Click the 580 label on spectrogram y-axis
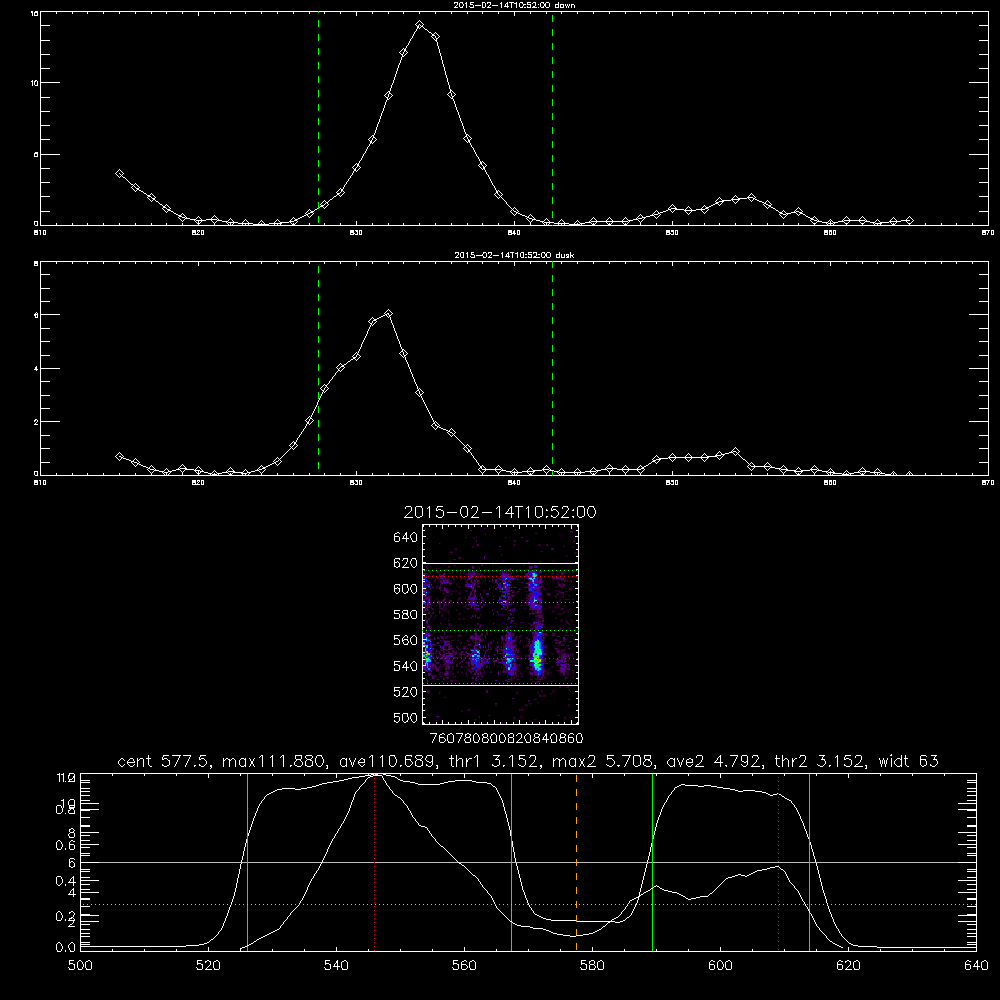Viewport: 1000px width, 1000px height. point(406,615)
